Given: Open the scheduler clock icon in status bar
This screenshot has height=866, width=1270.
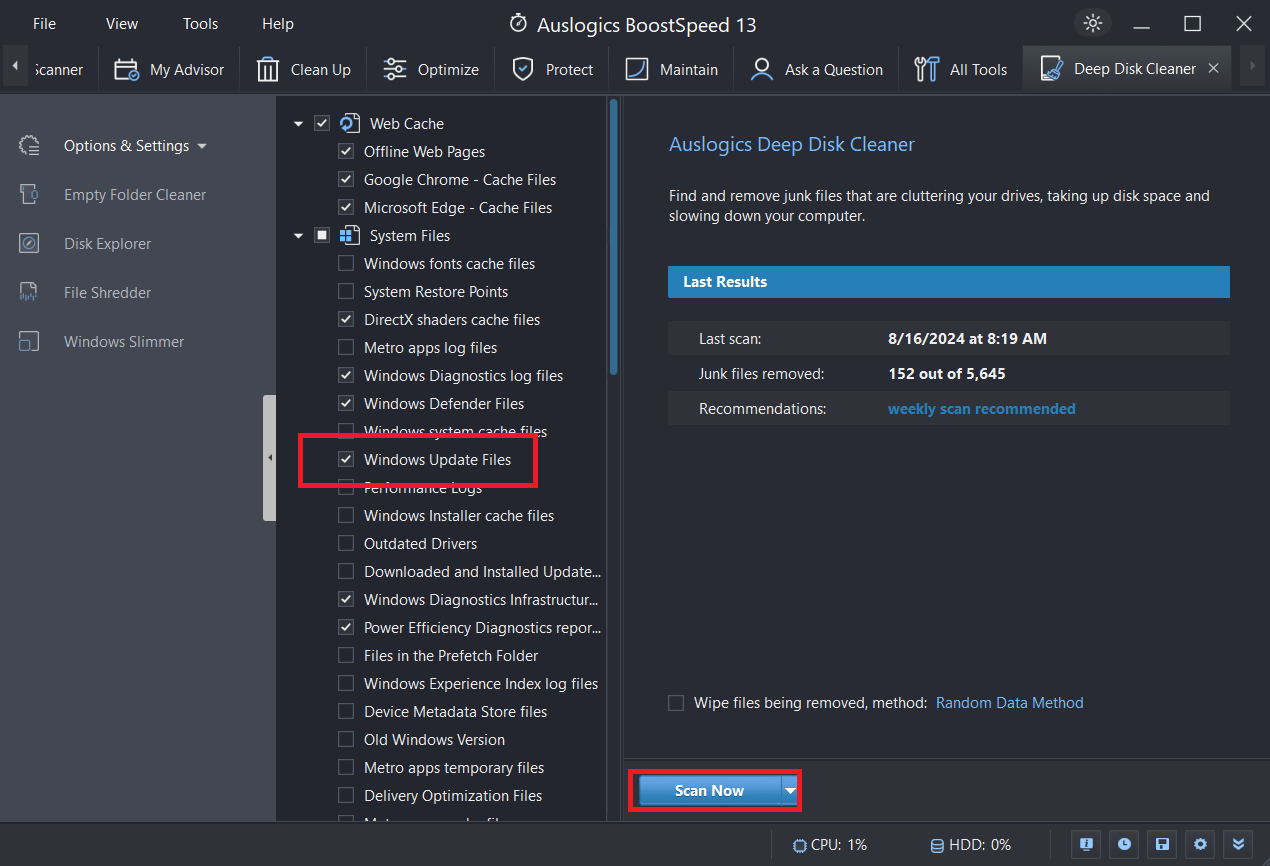Looking at the screenshot, I should tap(1125, 844).
